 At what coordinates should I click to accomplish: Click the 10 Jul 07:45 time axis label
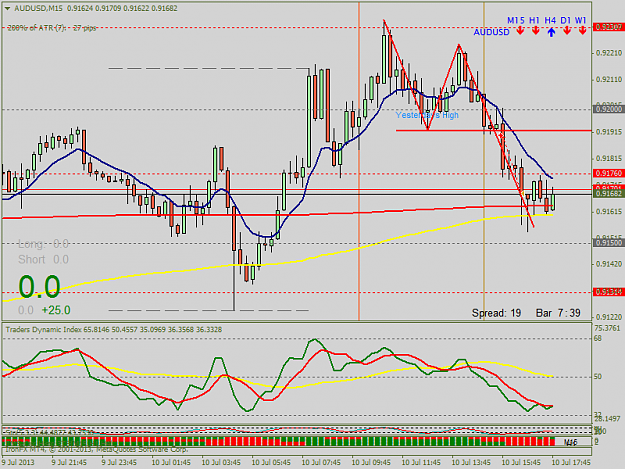click(x=321, y=463)
